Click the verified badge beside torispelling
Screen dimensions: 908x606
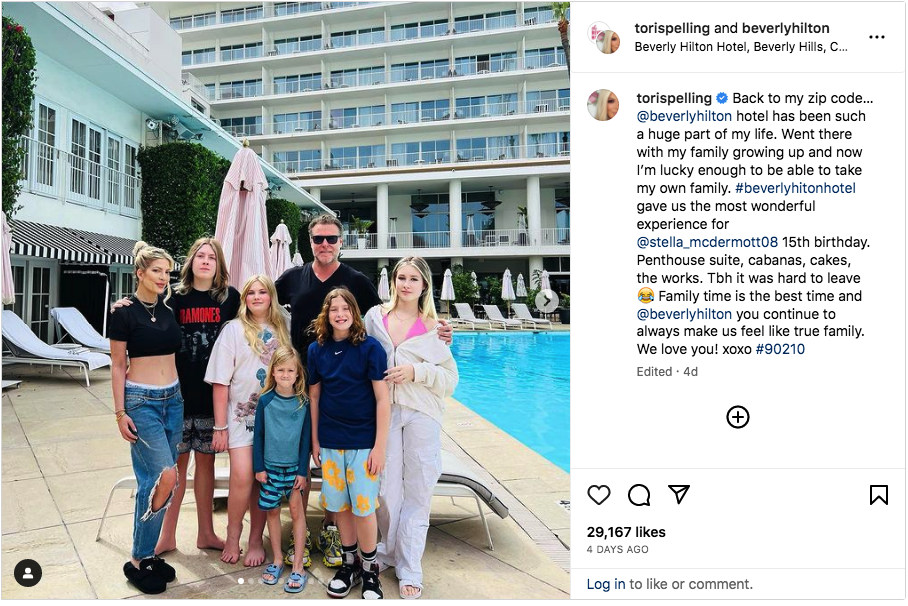coord(722,98)
